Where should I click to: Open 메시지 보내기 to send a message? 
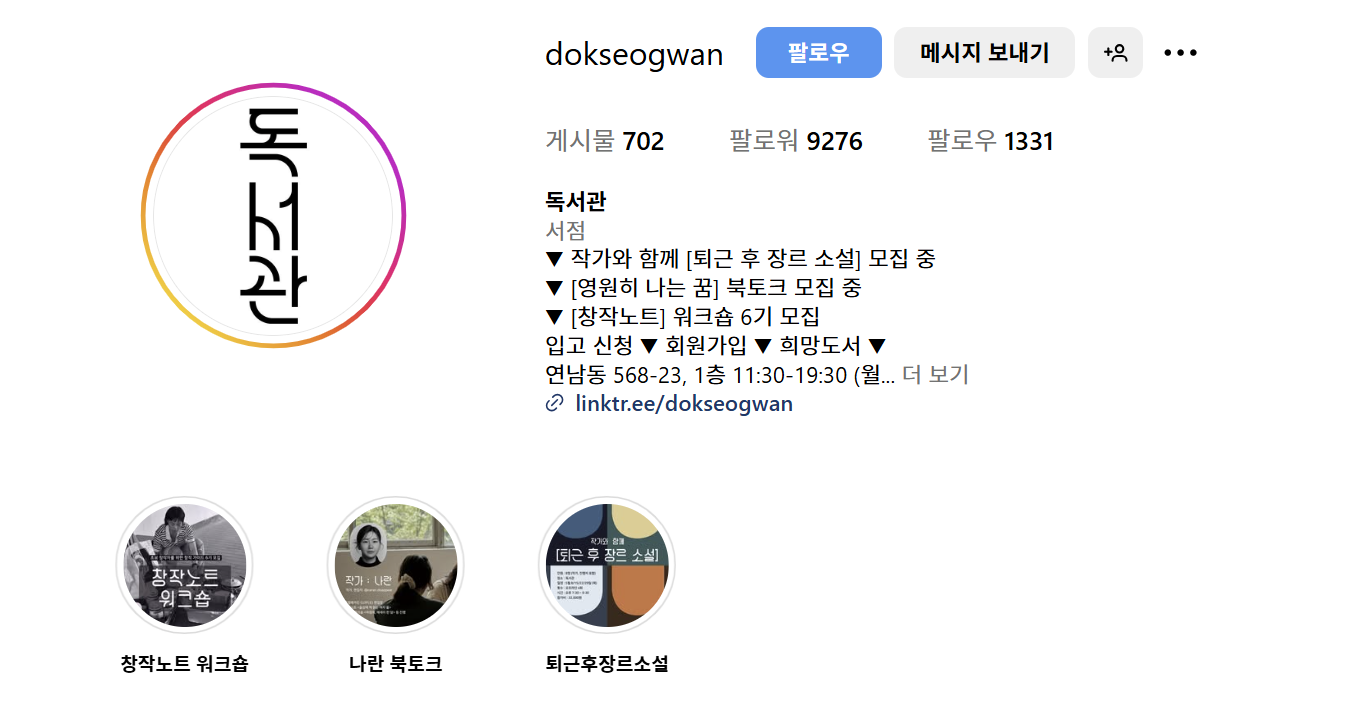pyautogui.click(x=984, y=53)
